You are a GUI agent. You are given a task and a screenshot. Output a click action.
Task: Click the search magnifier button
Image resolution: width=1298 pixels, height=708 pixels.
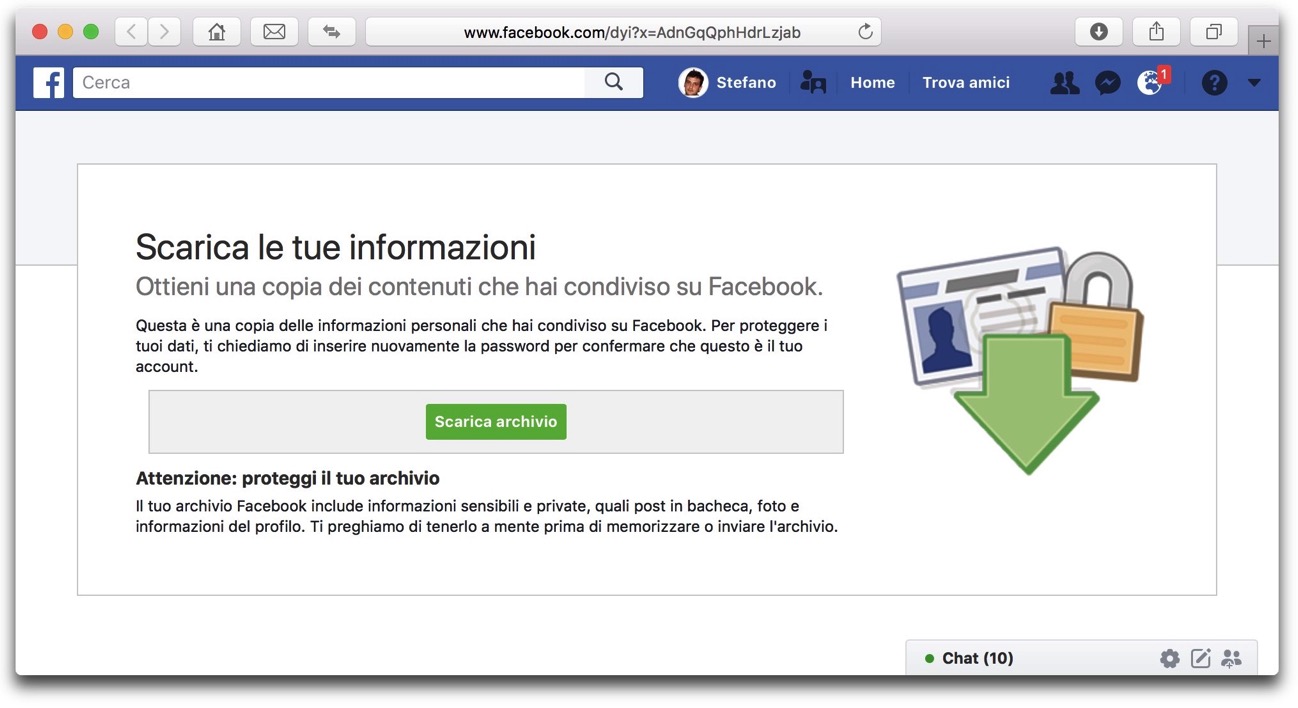614,83
